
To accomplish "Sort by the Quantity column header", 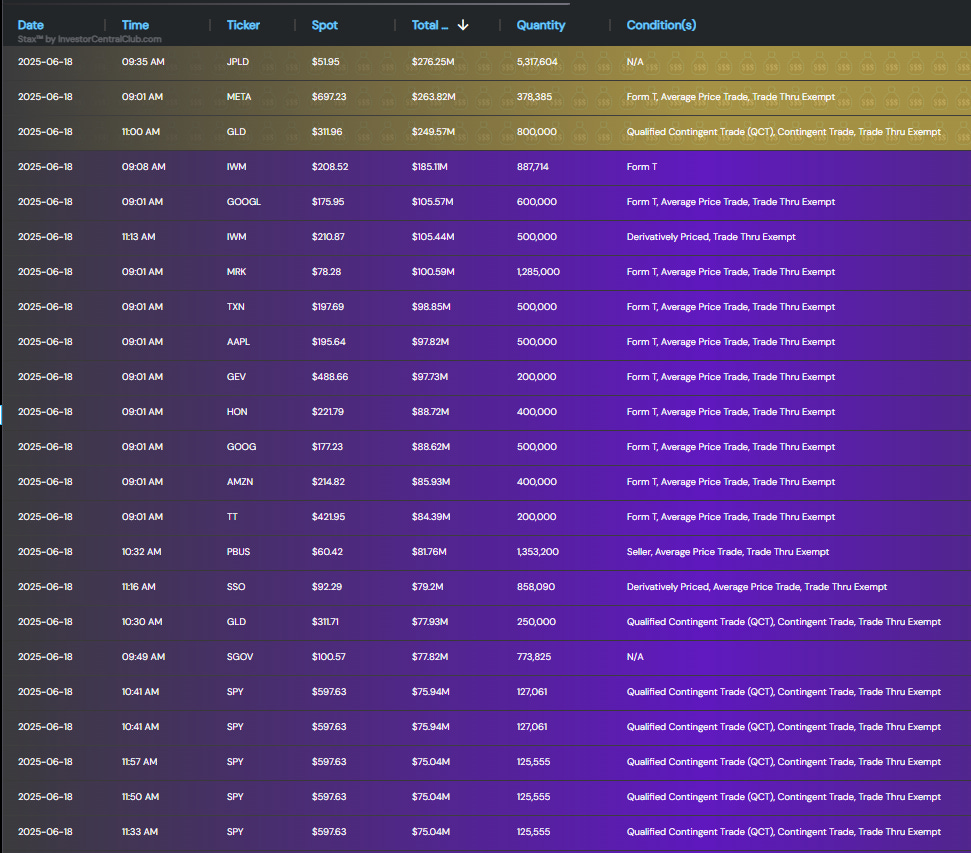I will click(541, 25).
